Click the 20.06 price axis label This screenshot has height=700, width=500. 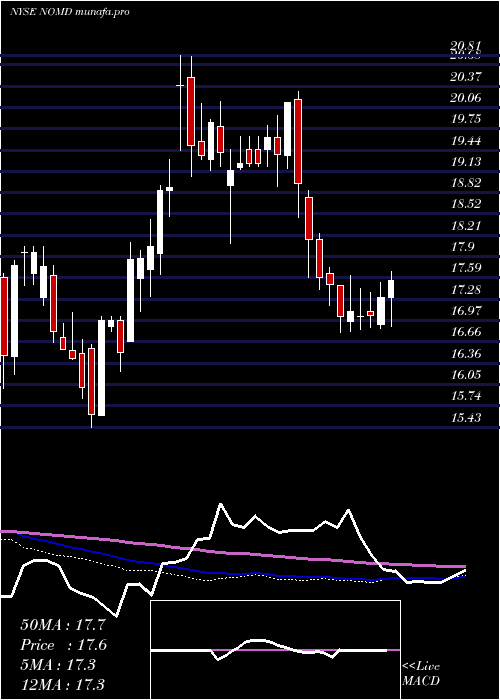[466, 98]
